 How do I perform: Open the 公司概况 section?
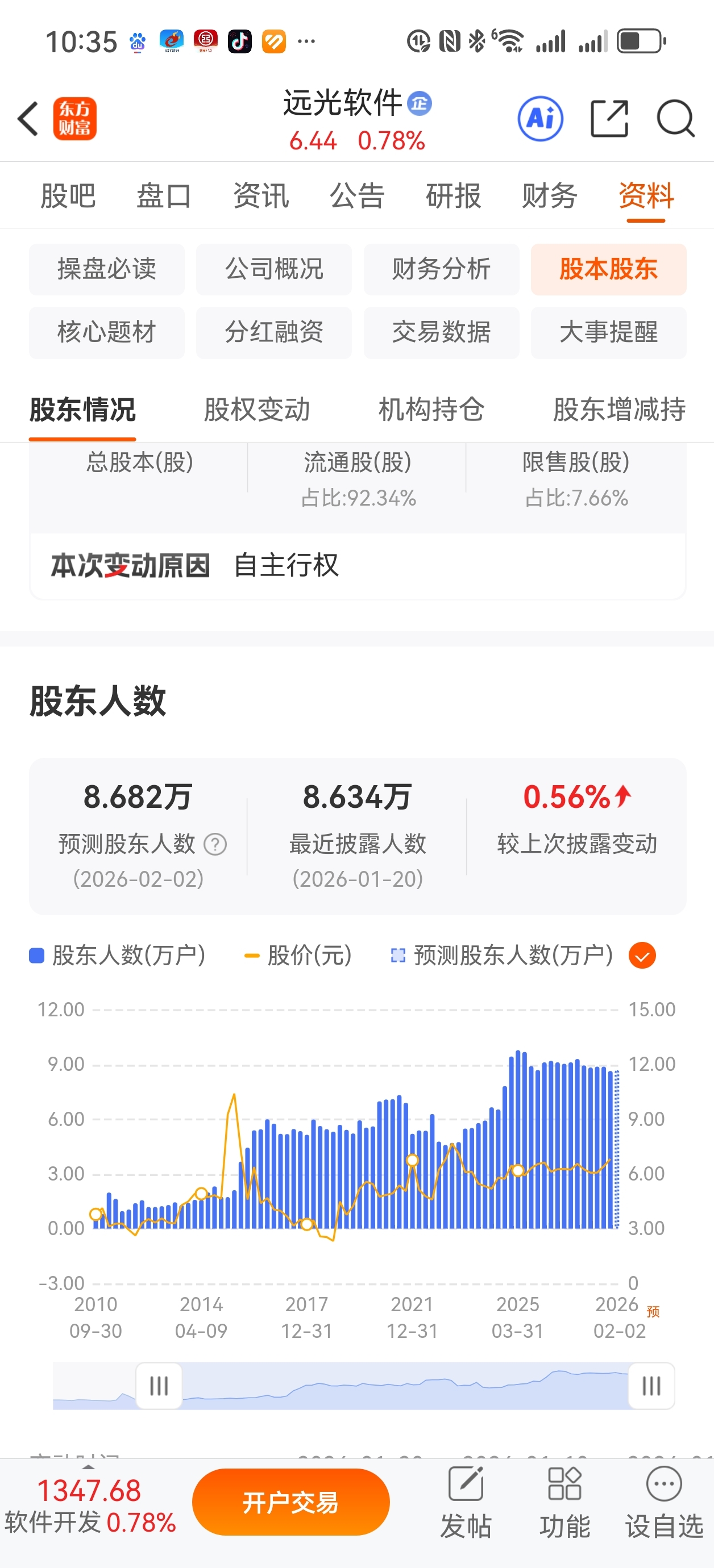pos(274,269)
